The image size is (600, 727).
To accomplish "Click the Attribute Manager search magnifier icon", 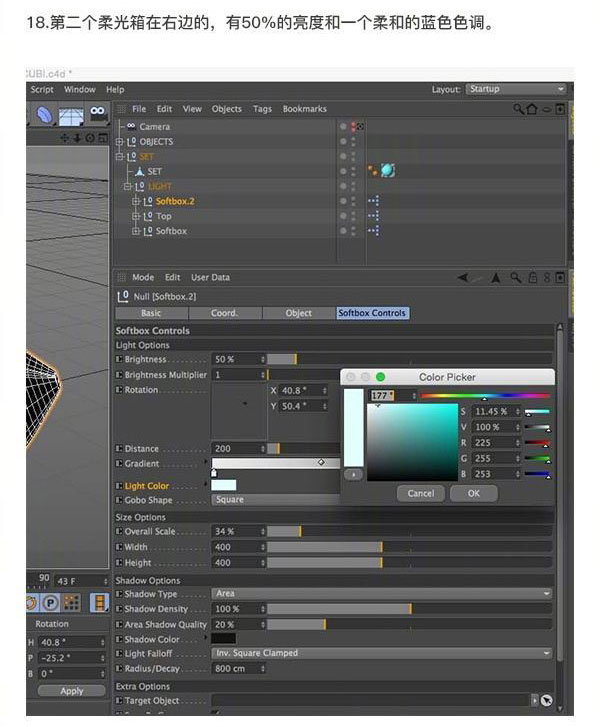I will (x=515, y=277).
